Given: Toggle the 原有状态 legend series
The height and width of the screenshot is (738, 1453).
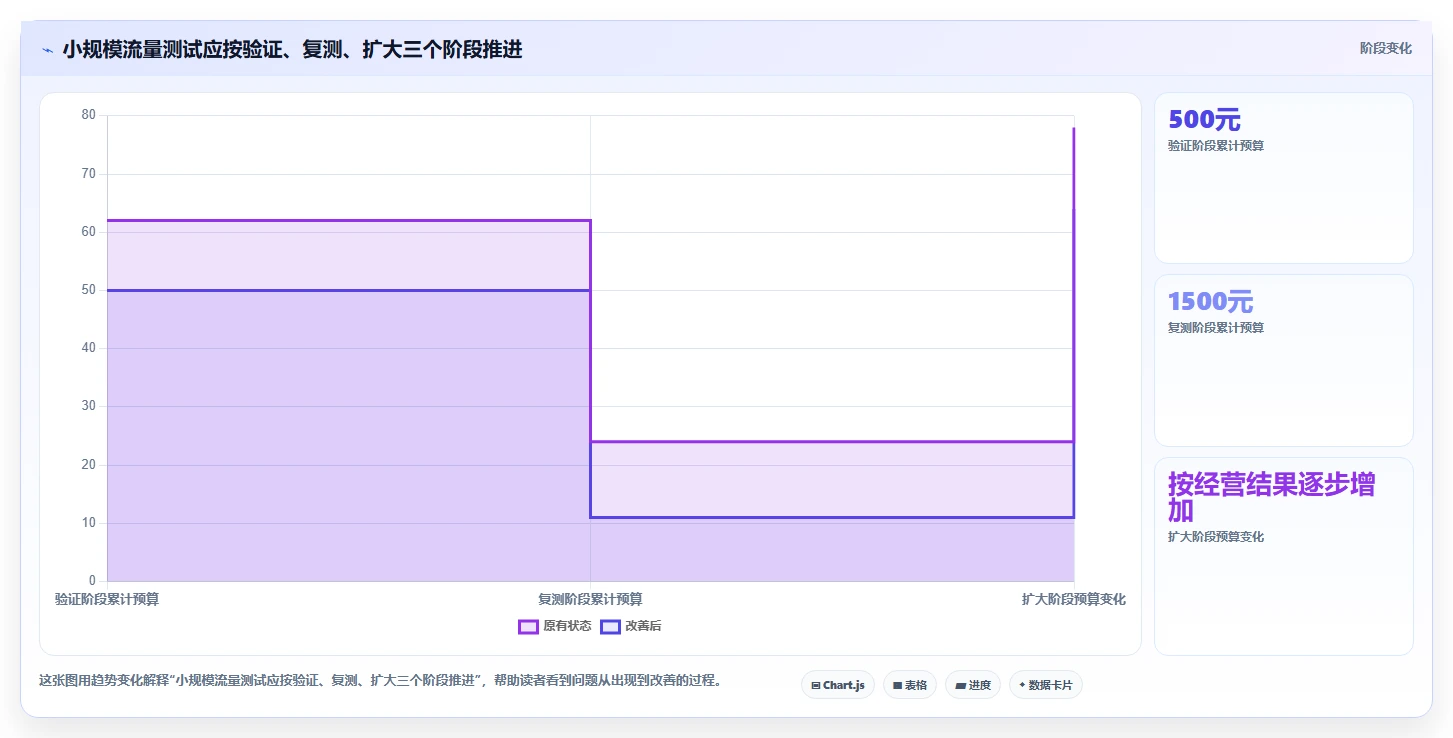Looking at the screenshot, I should point(555,627).
